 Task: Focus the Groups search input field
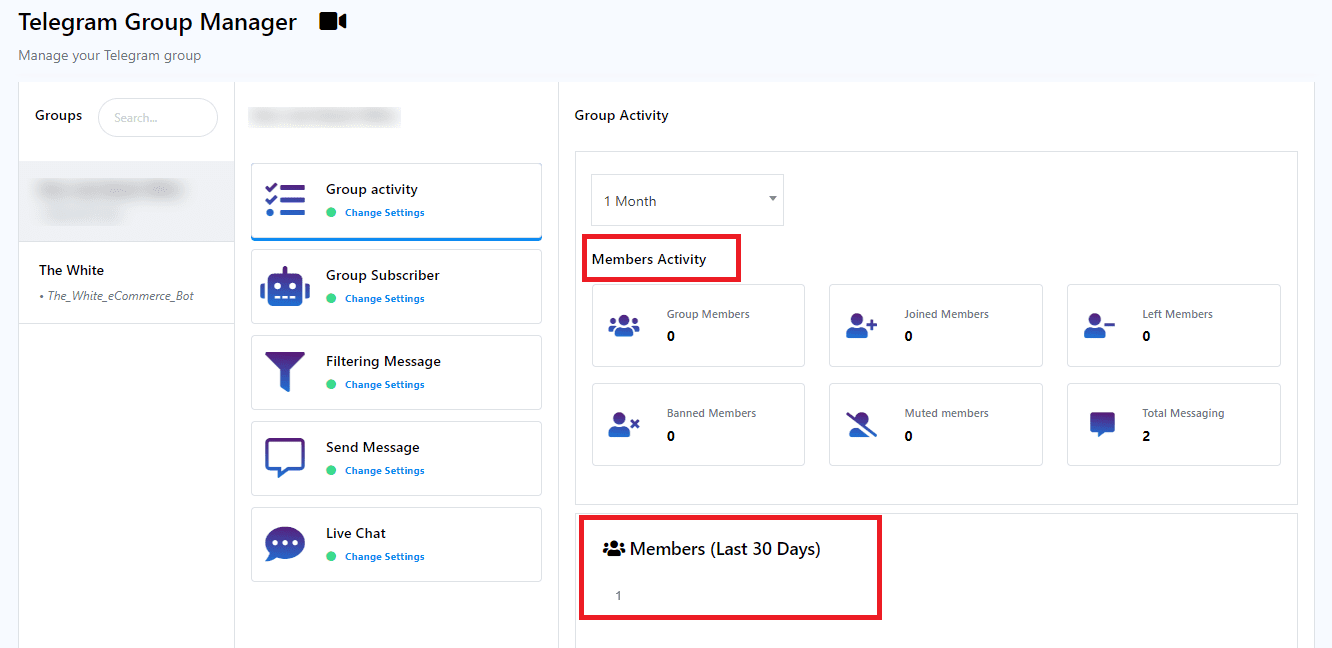tap(157, 118)
